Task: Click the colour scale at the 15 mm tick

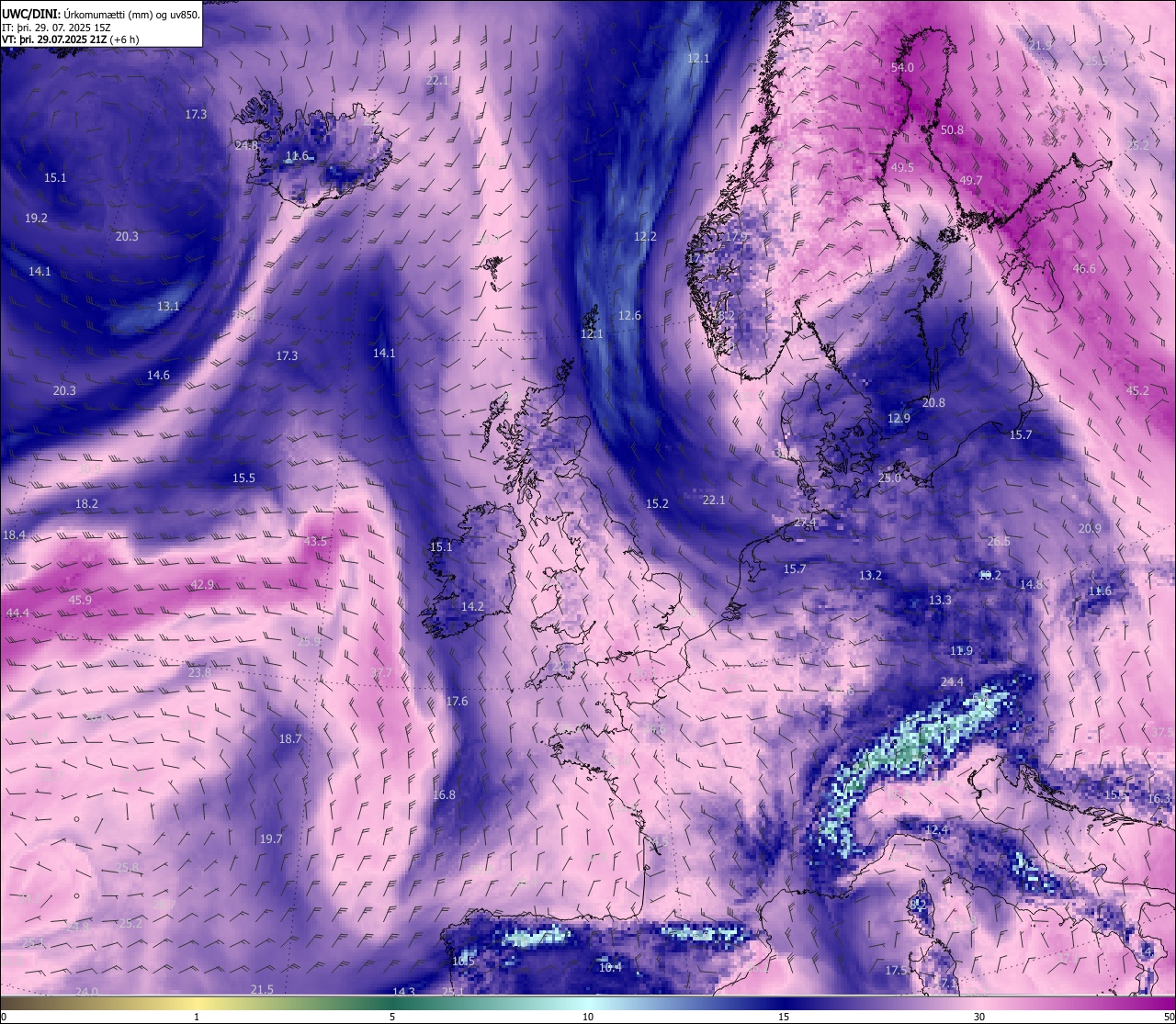Action: 783,1003
